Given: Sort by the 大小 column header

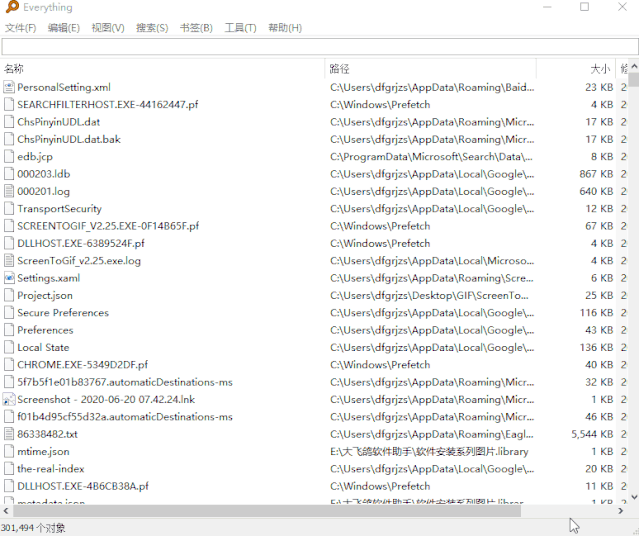Looking at the screenshot, I should pyautogui.click(x=575, y=68).
